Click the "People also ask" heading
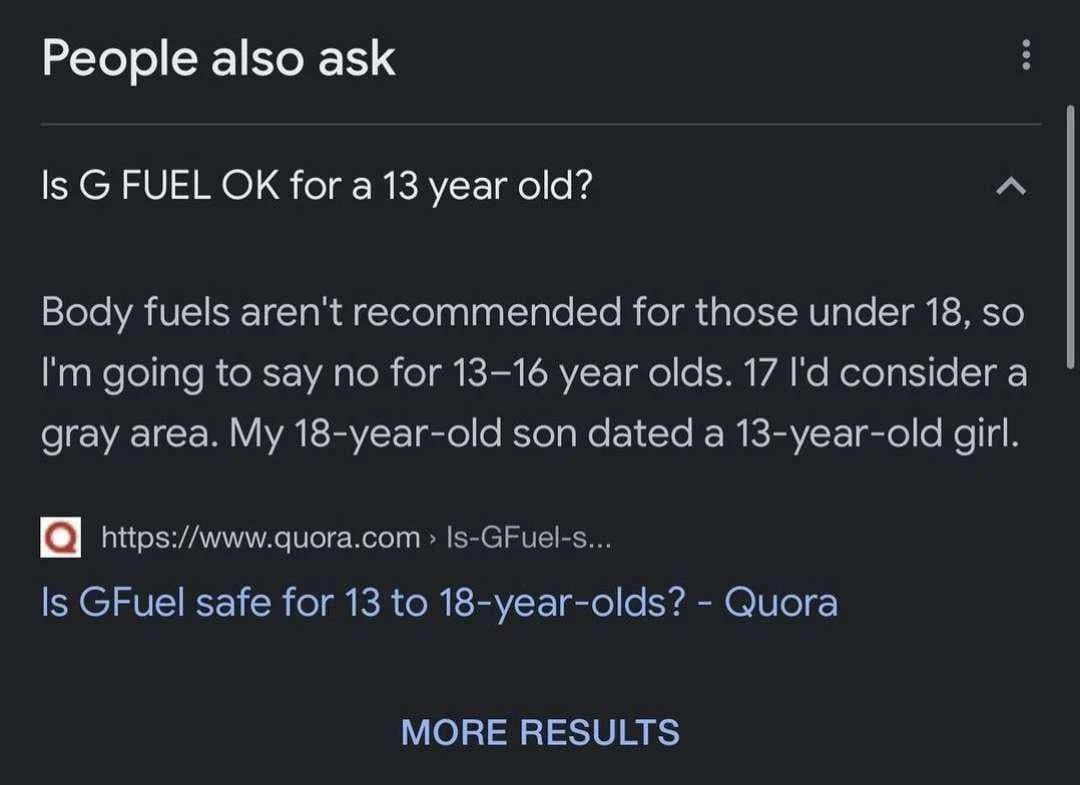The height and width of the screenshot is (785, 1080). pos(218,59)
